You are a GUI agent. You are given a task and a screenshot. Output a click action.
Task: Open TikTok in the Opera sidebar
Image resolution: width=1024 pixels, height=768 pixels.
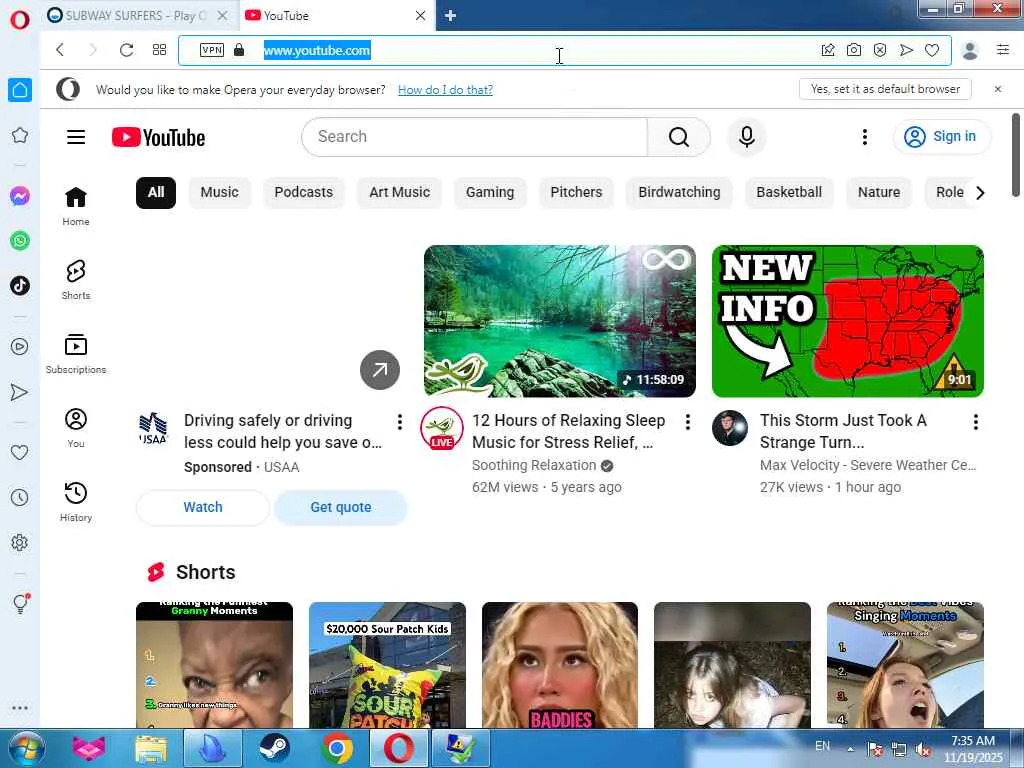pos(20,285)
